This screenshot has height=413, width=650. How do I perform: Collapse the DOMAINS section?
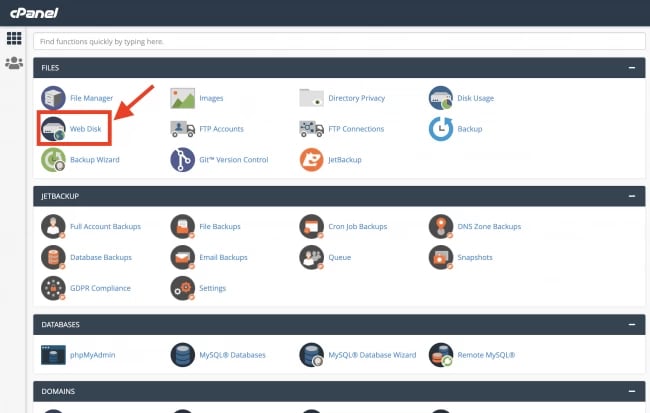pyautogui.click(x=631, y=391)
